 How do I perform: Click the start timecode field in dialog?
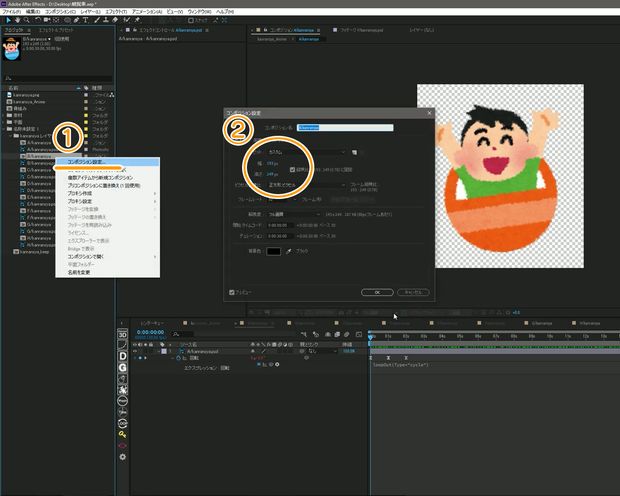click(278, 225)
